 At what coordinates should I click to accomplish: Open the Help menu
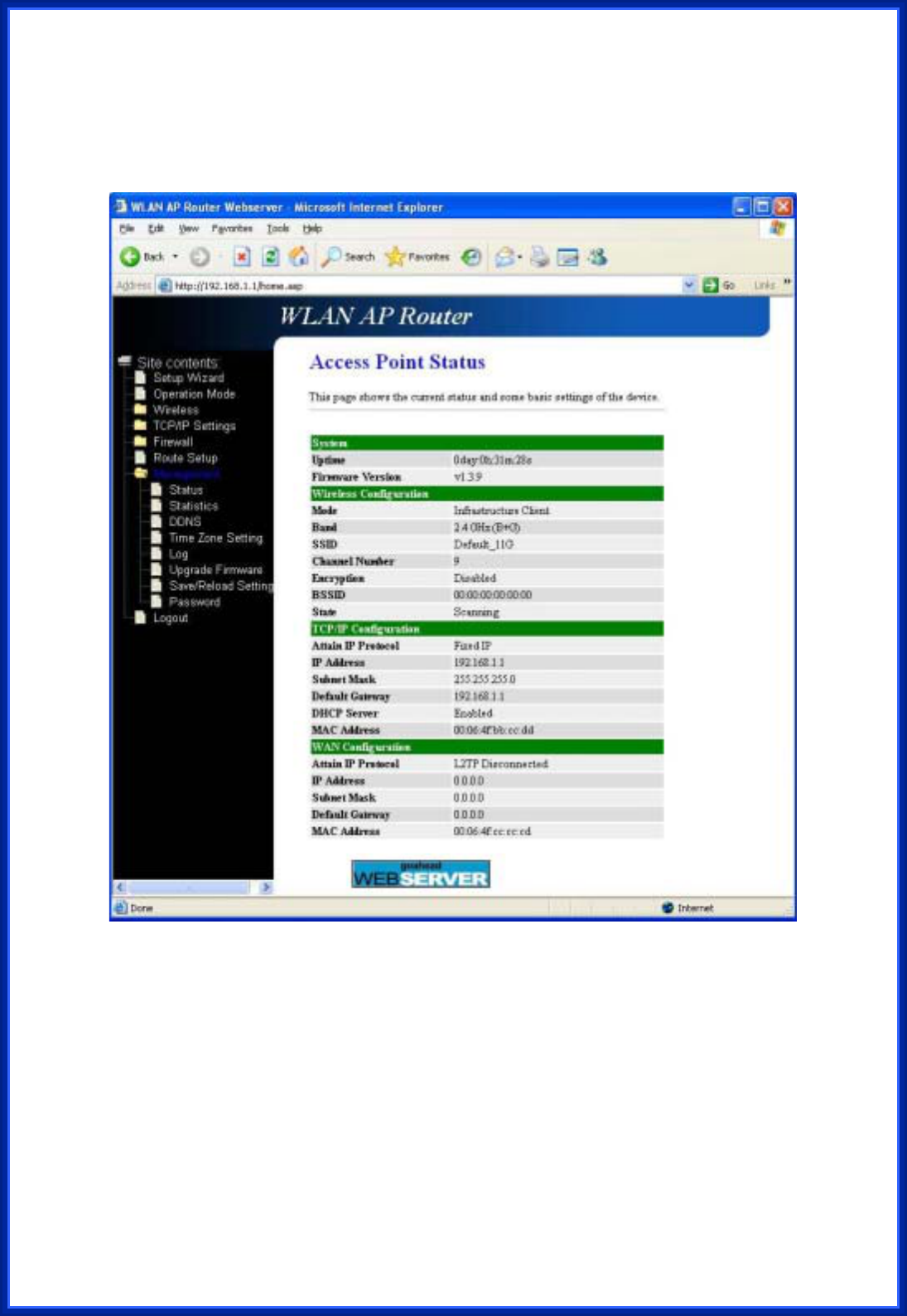[312, 229]
